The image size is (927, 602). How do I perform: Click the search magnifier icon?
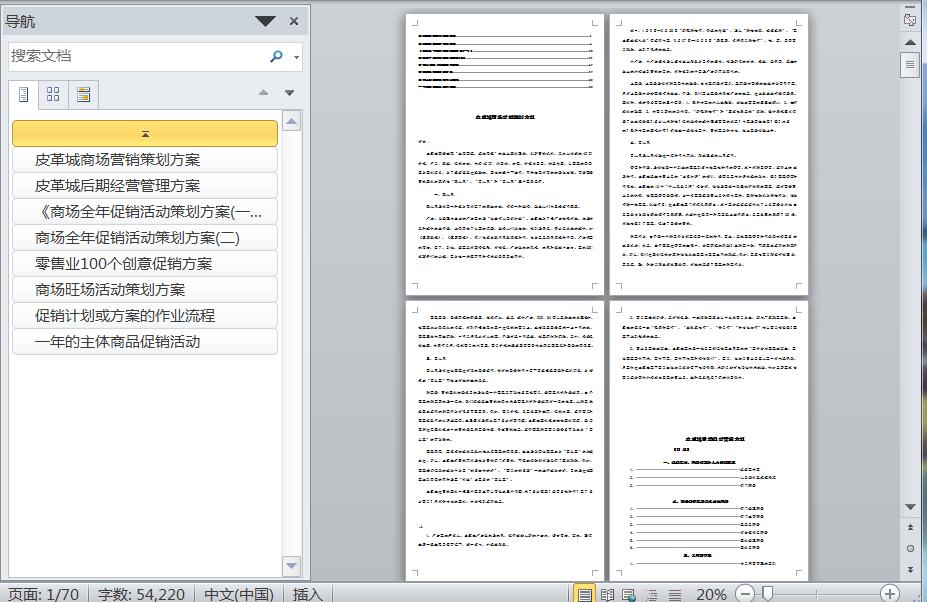[276, 57]
